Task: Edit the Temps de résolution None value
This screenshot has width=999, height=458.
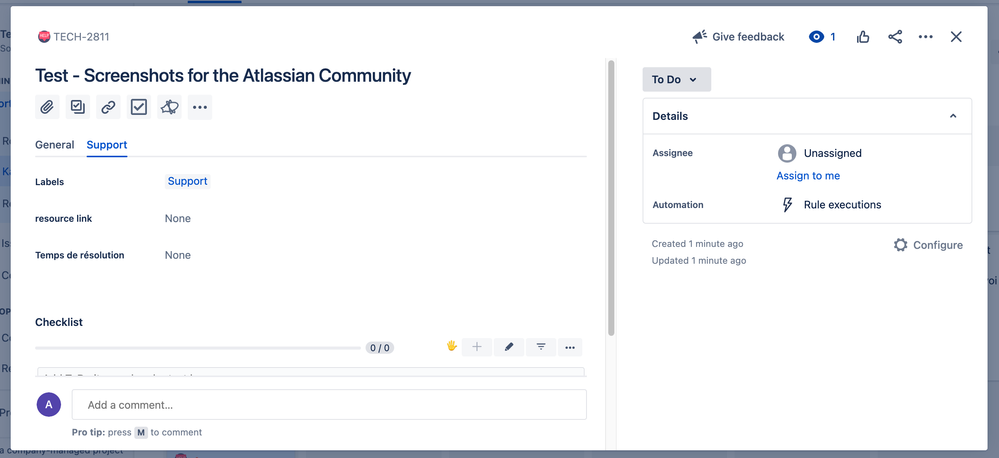Action: click(x=178, y=255)
